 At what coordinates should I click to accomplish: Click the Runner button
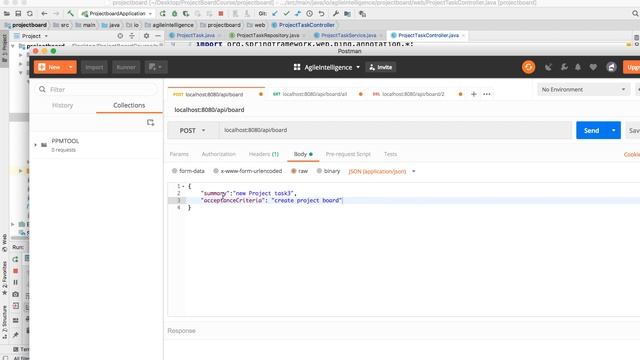tap(126, 67)
